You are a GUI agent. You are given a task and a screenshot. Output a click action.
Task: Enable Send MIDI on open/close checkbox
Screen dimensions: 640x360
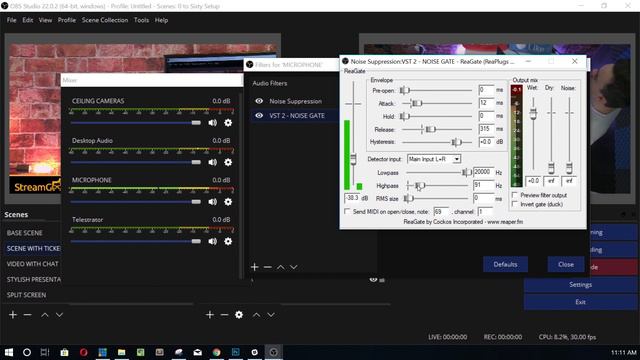pos(347,211)
